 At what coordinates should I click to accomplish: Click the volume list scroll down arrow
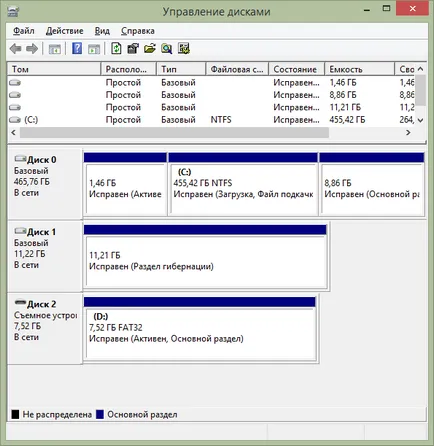pyautogui.click(x=421, y=120)
